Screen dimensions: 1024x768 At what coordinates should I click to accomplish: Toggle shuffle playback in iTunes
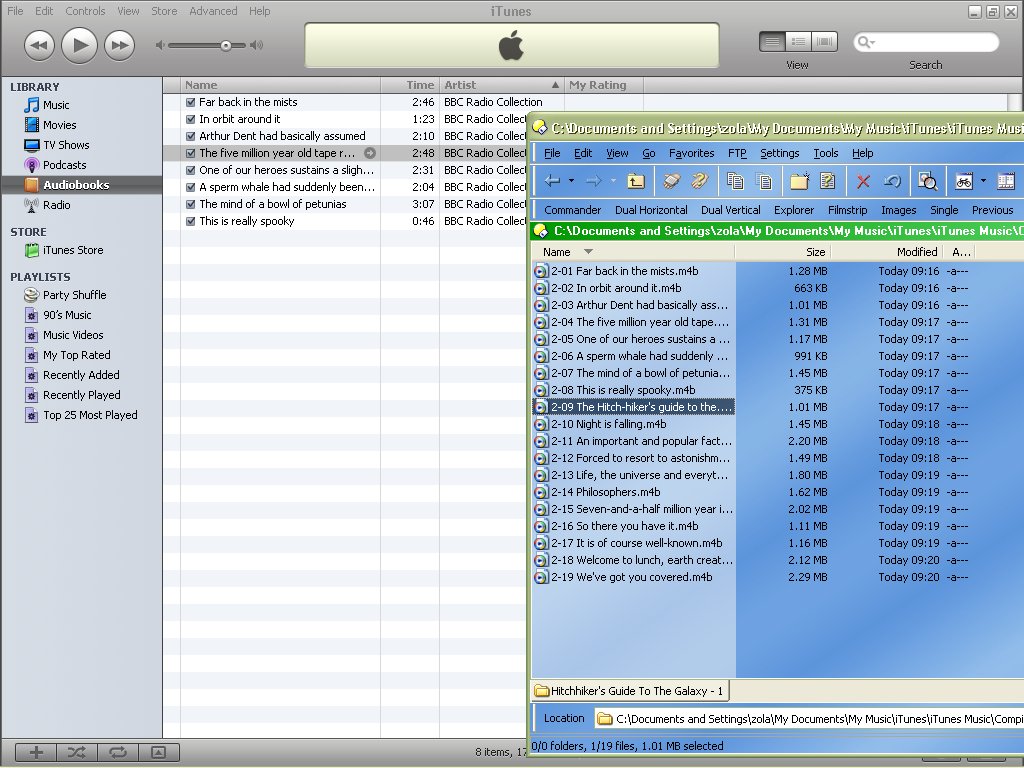pos(77,752)
